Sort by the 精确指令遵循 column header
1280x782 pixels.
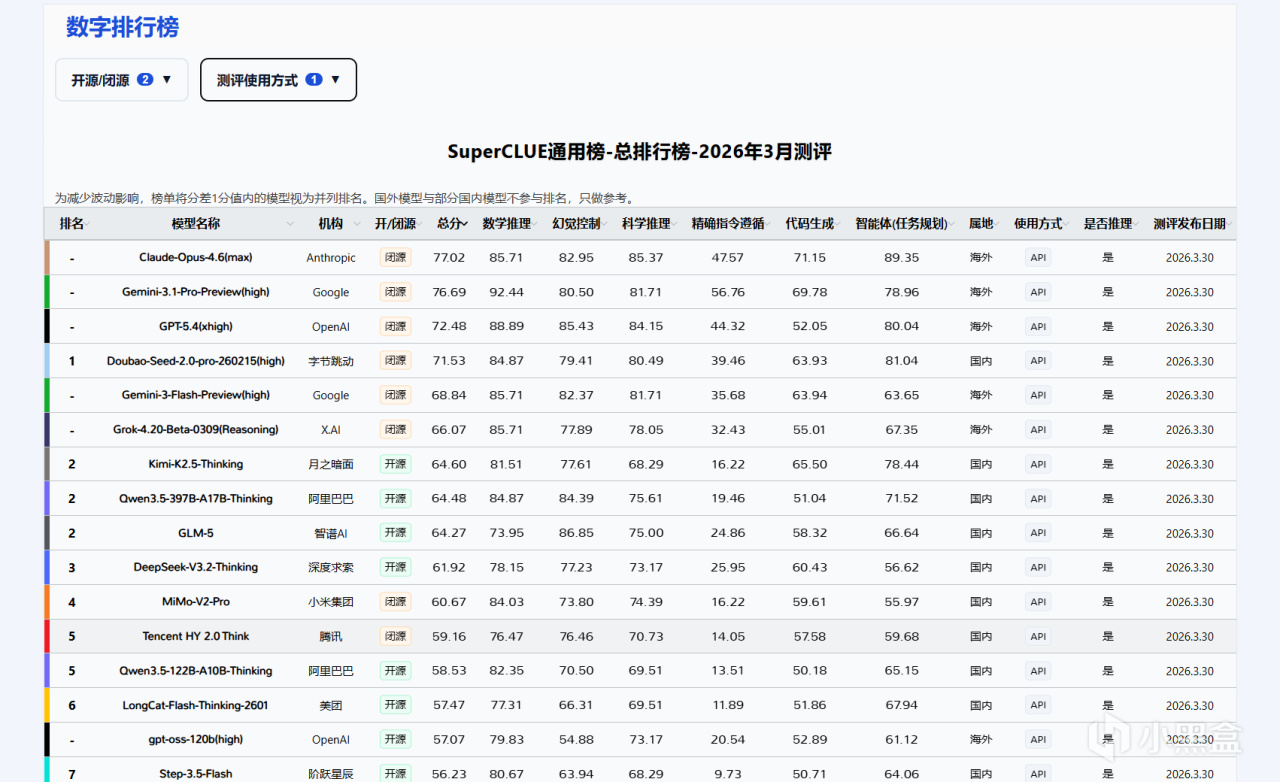(x=728, y=224)
